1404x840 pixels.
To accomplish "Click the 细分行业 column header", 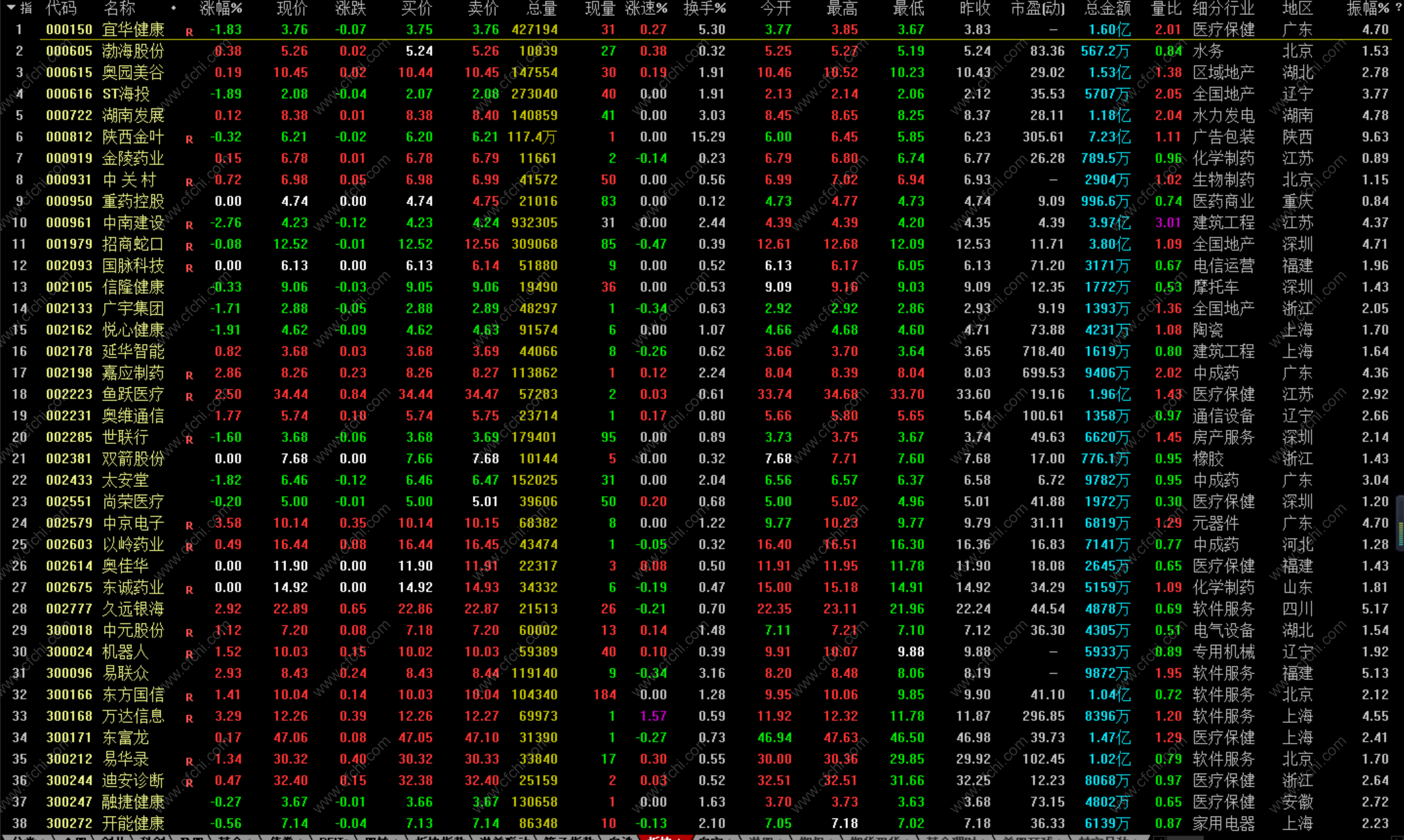I will [x=1223, y=8].
